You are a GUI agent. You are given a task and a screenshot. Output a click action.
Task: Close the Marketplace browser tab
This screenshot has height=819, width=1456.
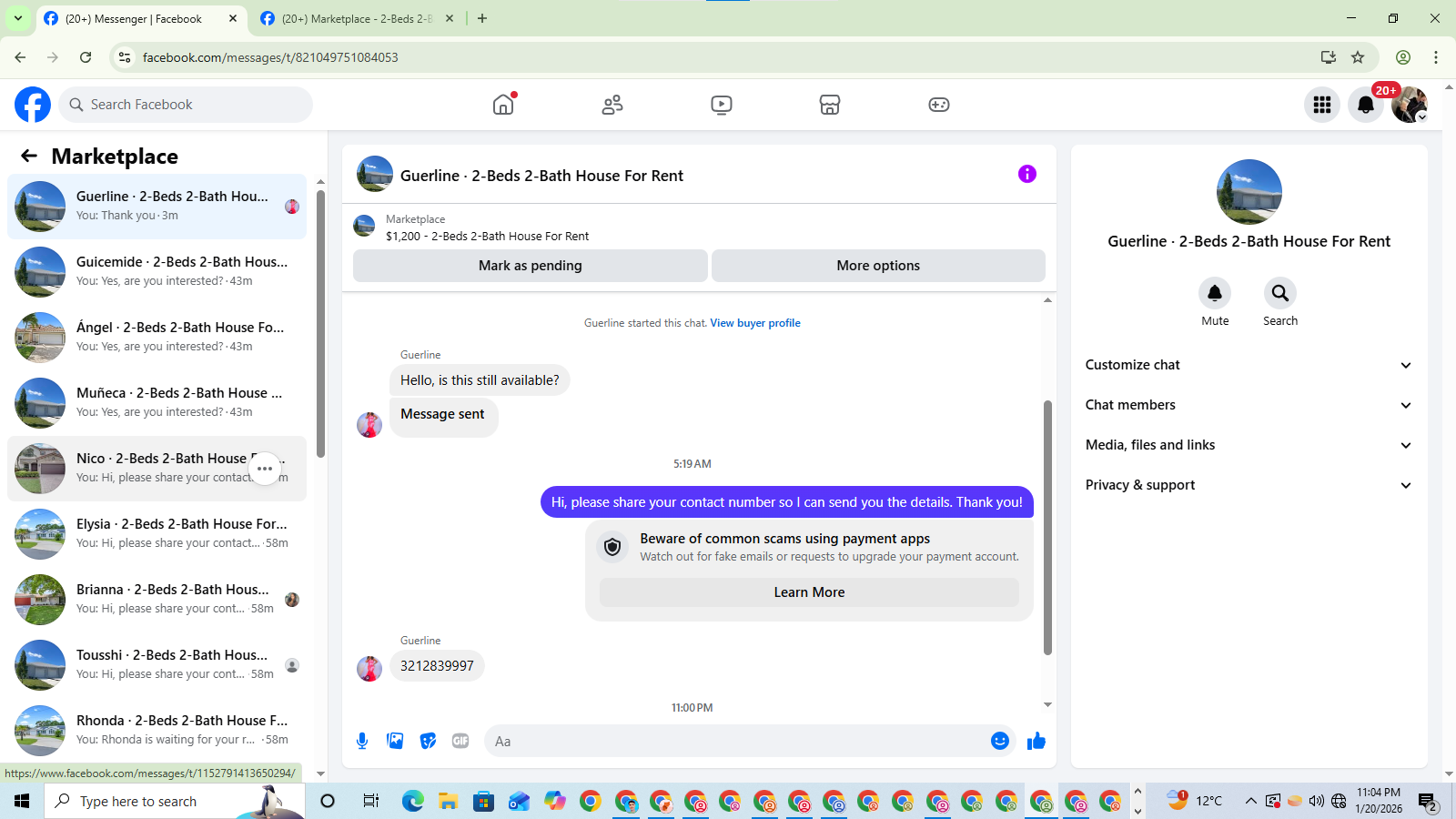[450, 18]
